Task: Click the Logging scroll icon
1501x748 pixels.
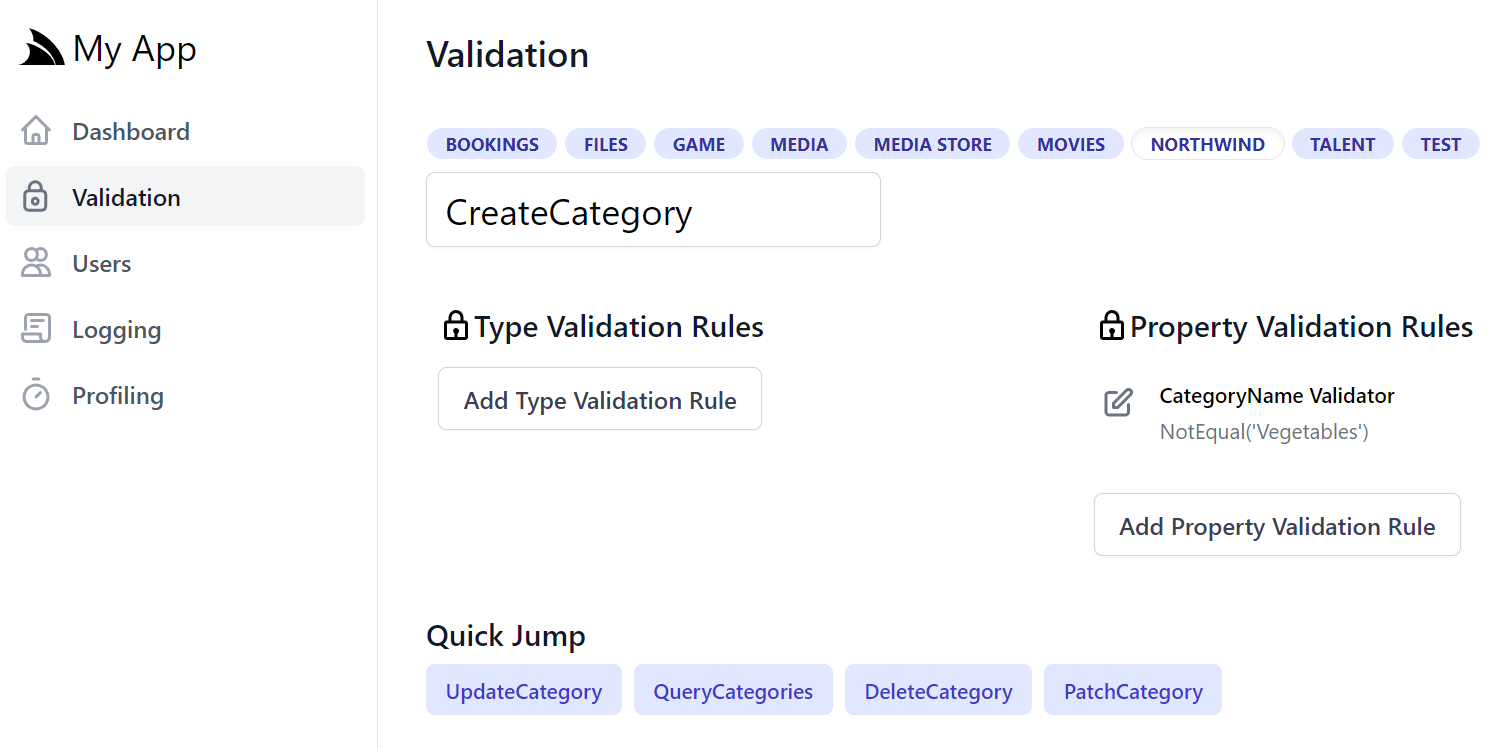Action: pos(36,329)
